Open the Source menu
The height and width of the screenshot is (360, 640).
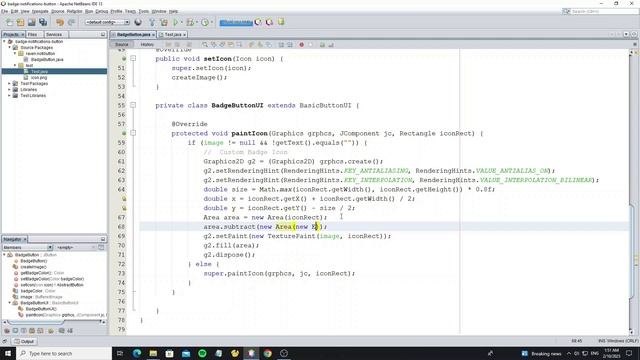(x=58, y=11)
